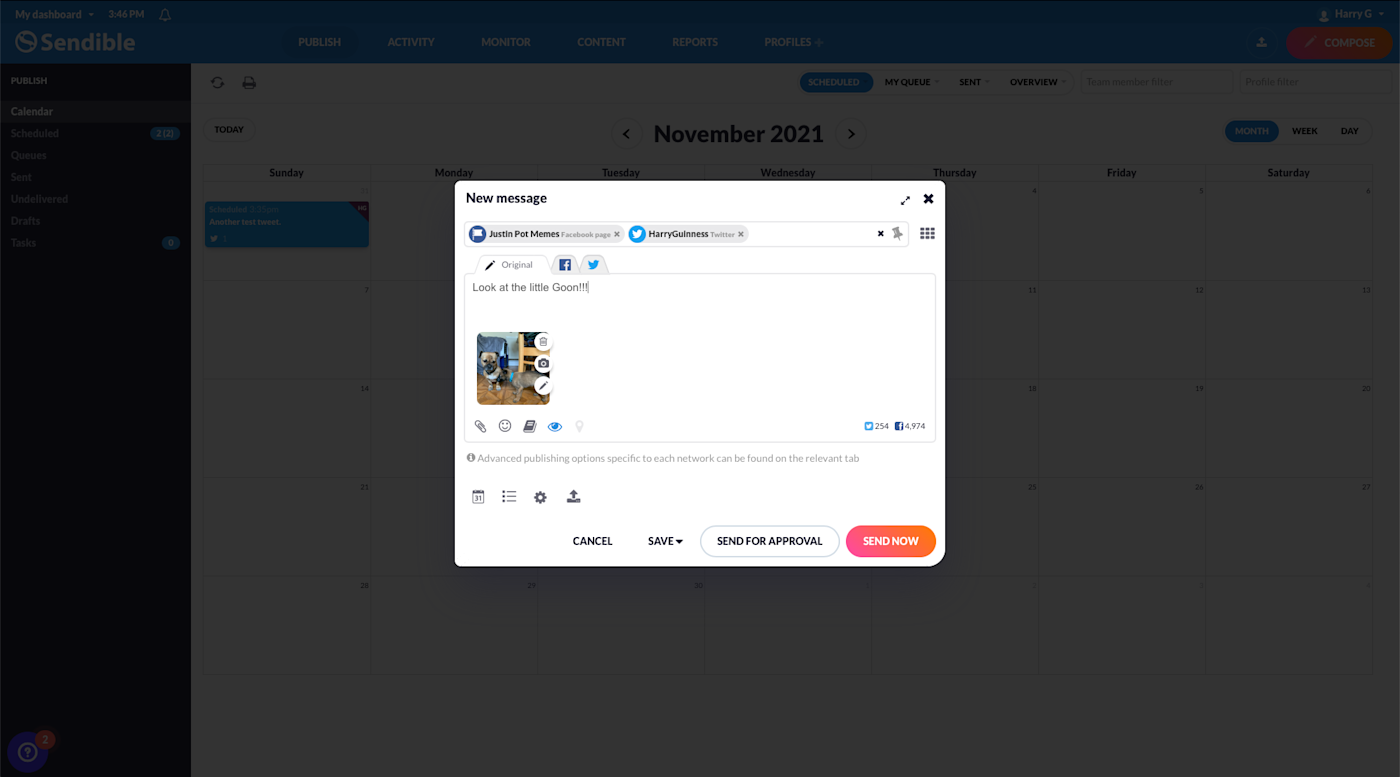1400x777 pixels.
Task: Open Profiles + in top navigation
Action: (794, 42)
